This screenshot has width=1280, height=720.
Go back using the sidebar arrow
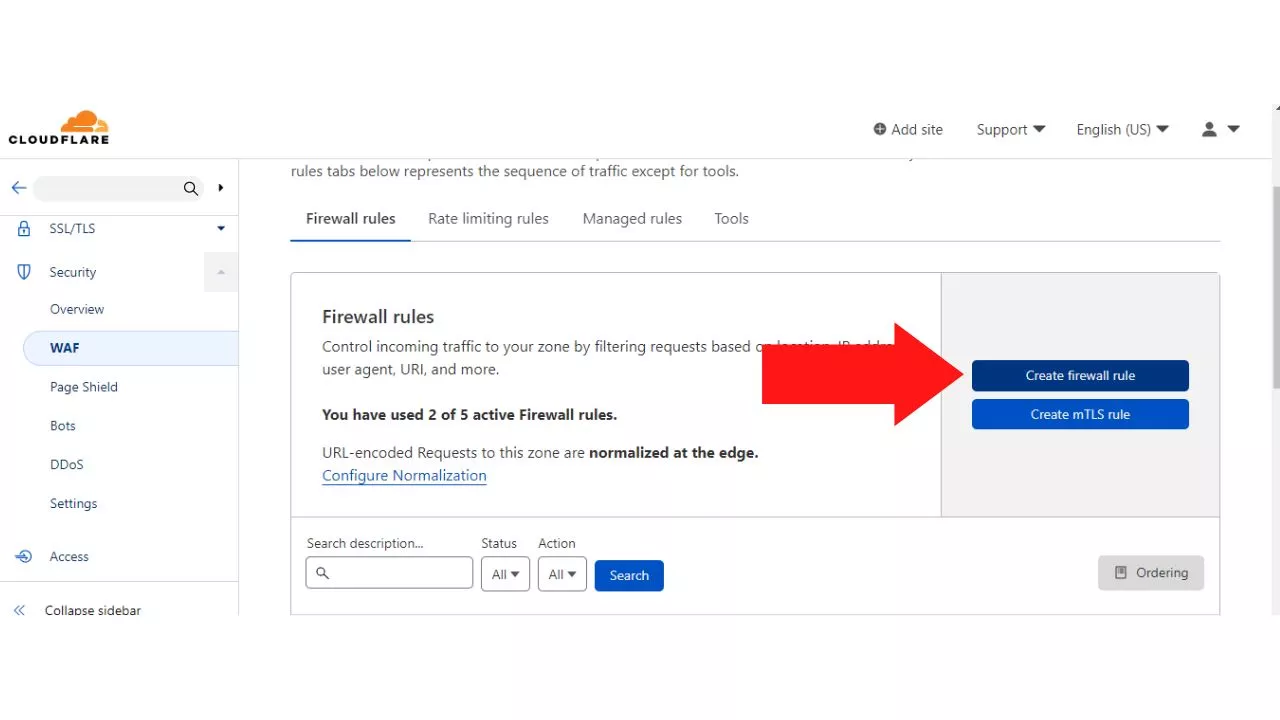tap(19, 188)
